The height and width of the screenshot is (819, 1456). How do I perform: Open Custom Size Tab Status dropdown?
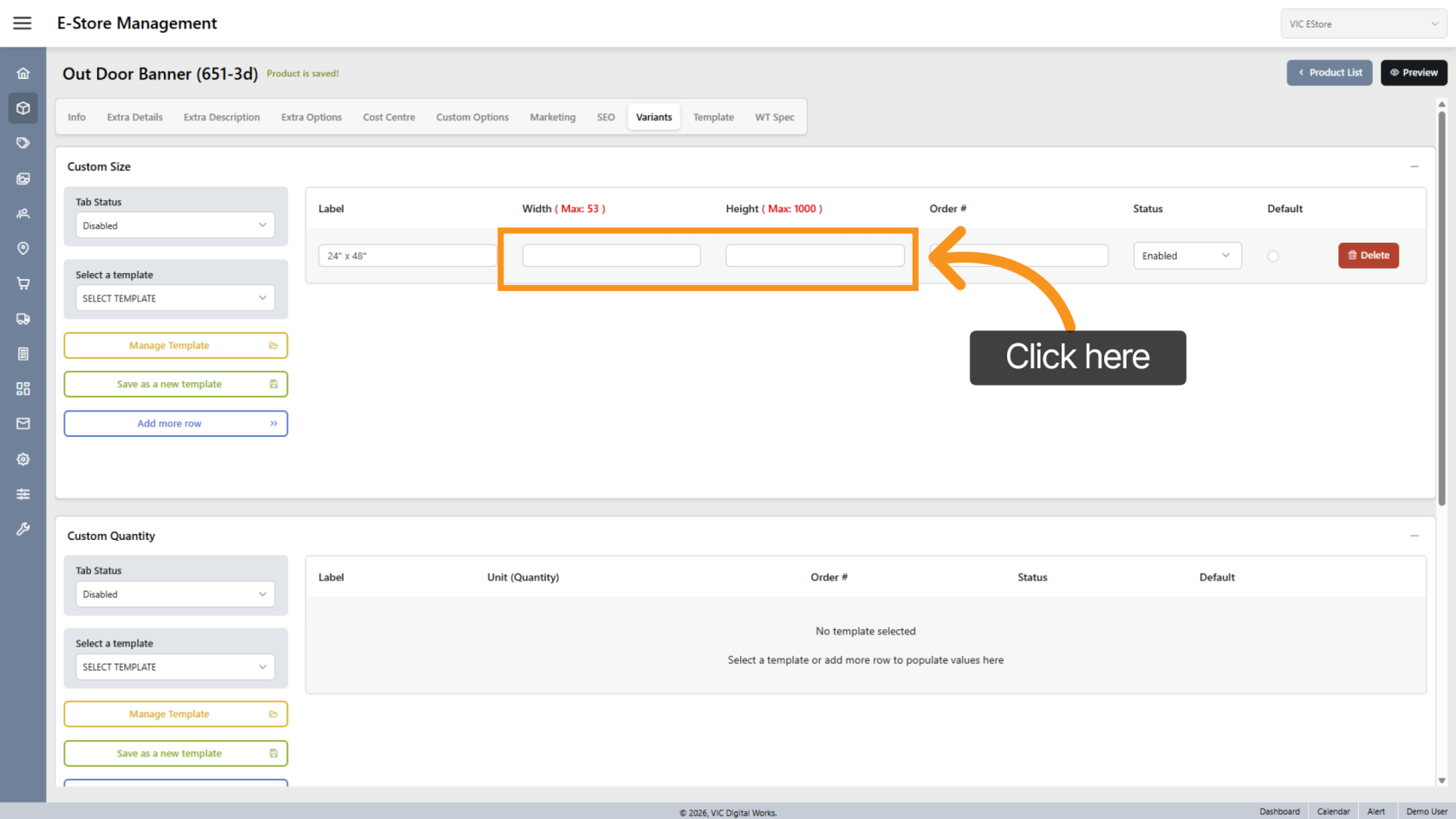(x=175, y=225)
